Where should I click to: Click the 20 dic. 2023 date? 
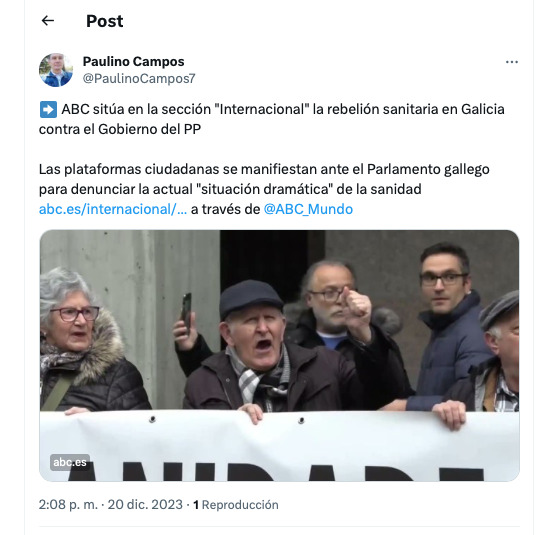145,504
